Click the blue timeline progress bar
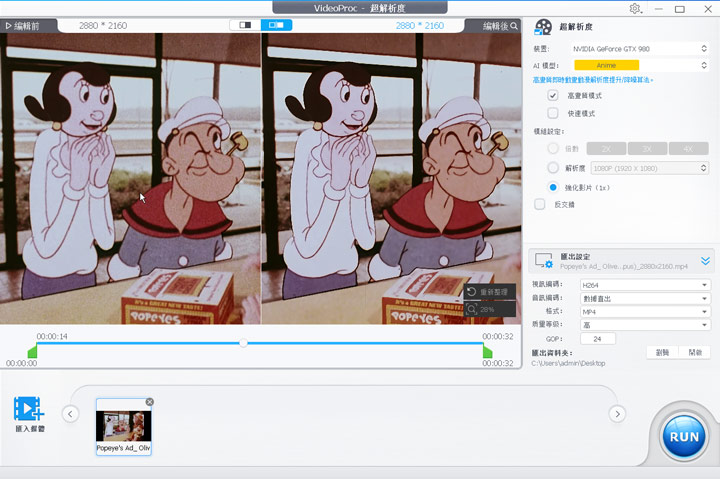This screenshot has width=720, height=479. [260, 343]
